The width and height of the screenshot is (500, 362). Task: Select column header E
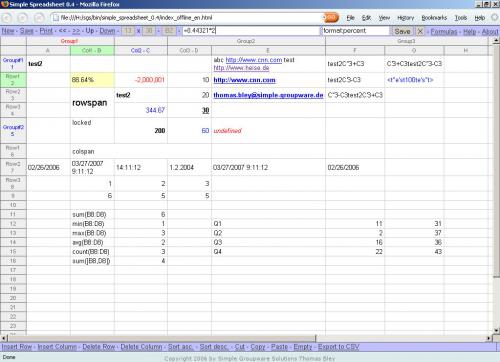(x=268, y=51)
